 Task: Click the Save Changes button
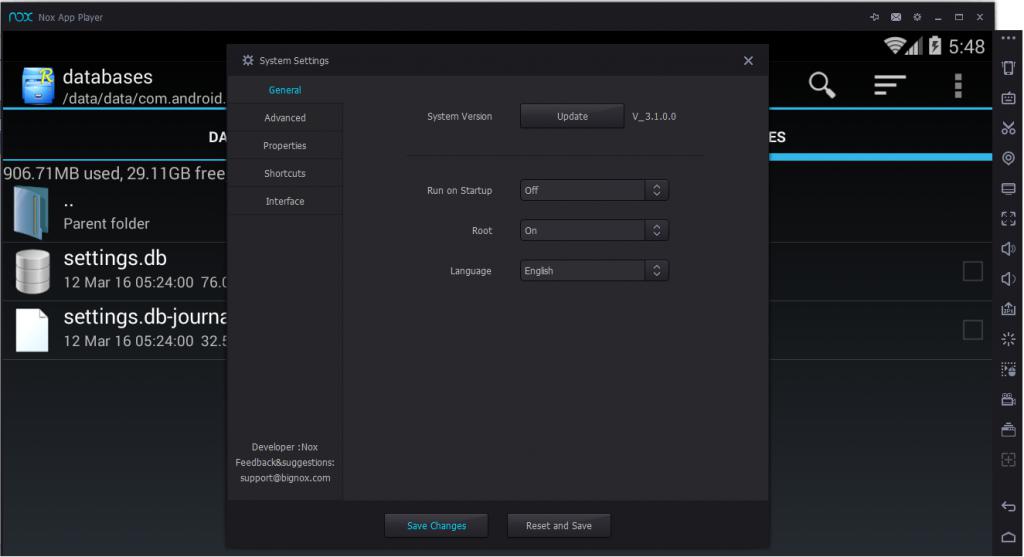click(437, 526)
